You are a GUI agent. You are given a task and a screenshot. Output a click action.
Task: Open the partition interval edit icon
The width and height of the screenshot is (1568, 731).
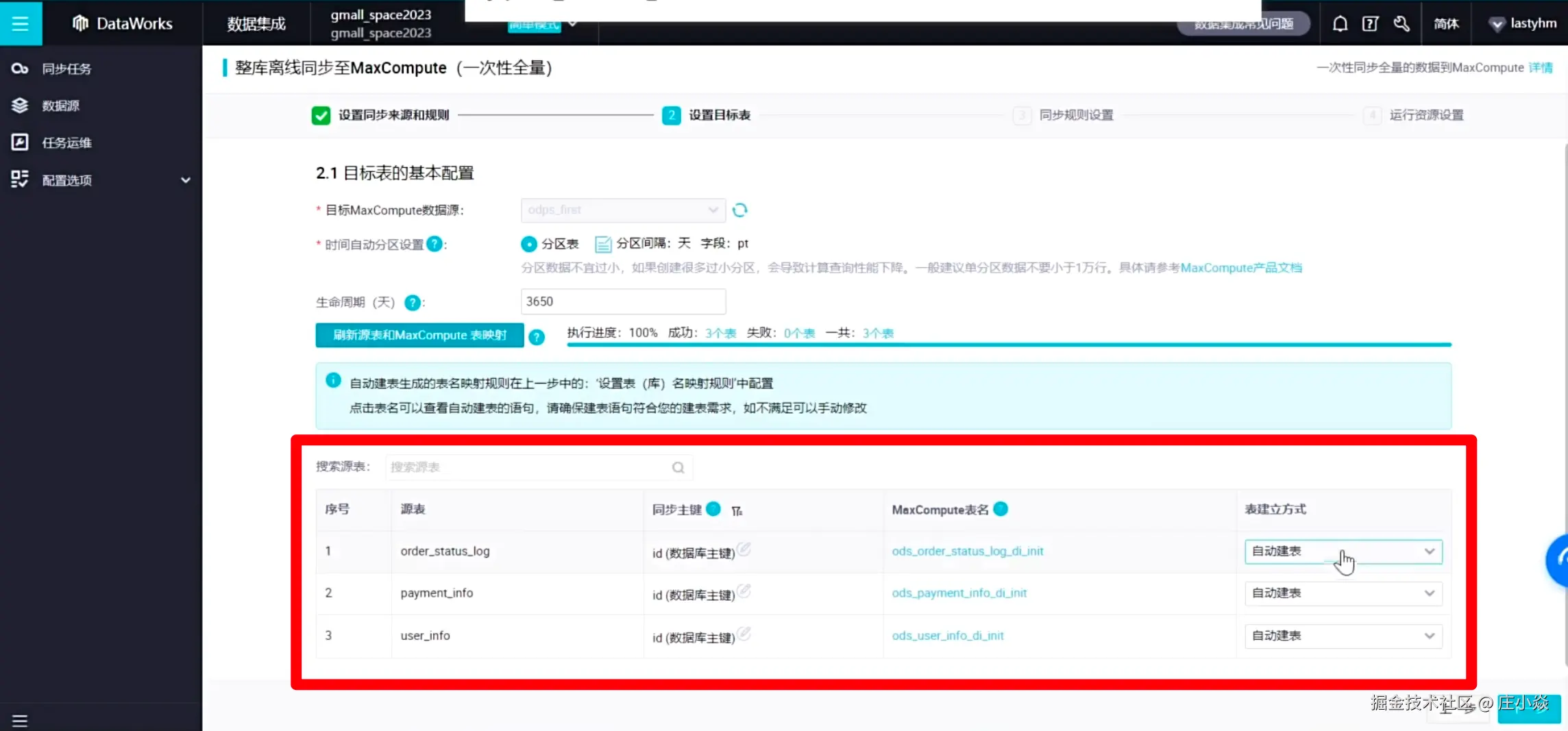coord(603,244)
